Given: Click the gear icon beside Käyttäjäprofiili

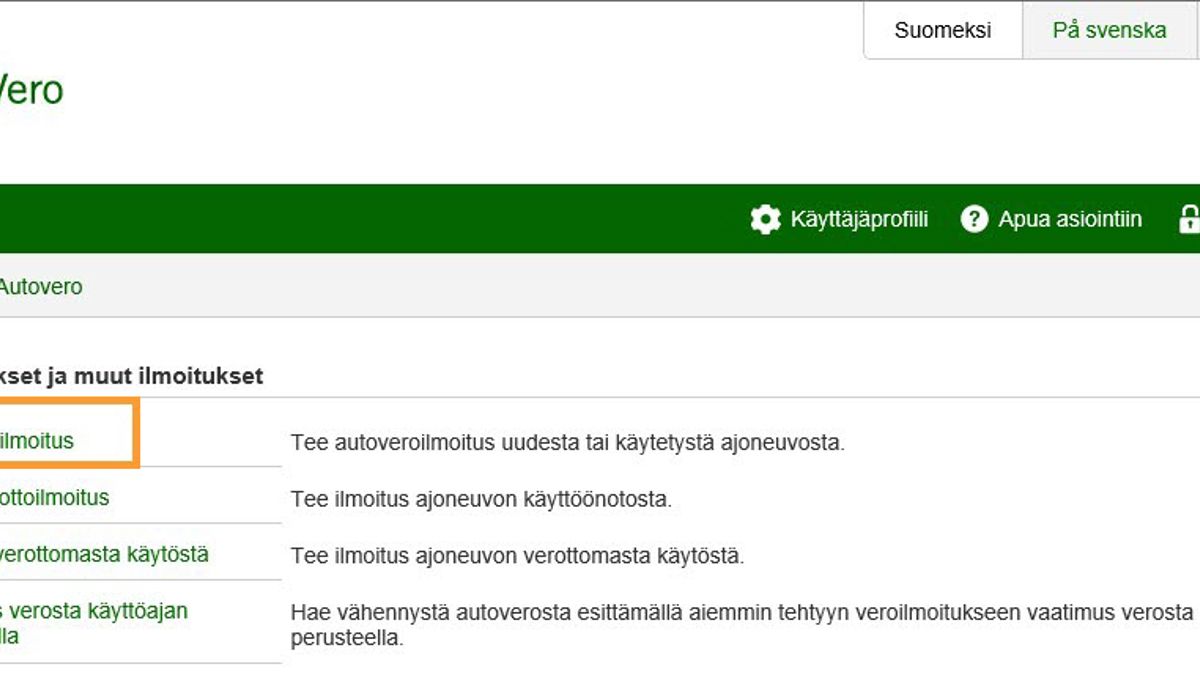Looking at the screenshot, I should pos(765,219).
